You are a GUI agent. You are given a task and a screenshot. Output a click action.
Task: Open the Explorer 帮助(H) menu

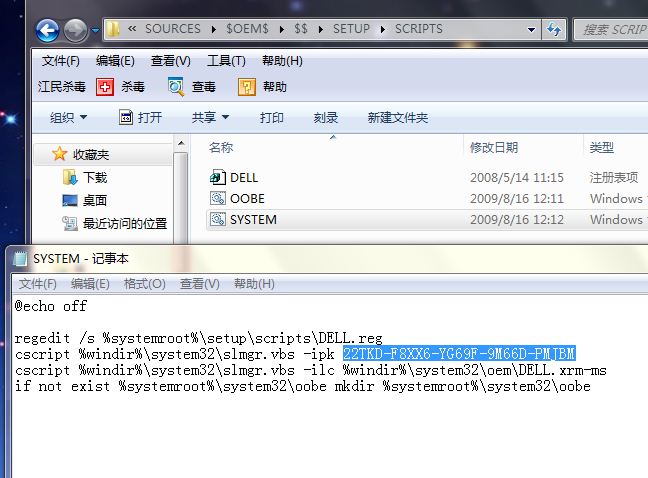point(282,61)
